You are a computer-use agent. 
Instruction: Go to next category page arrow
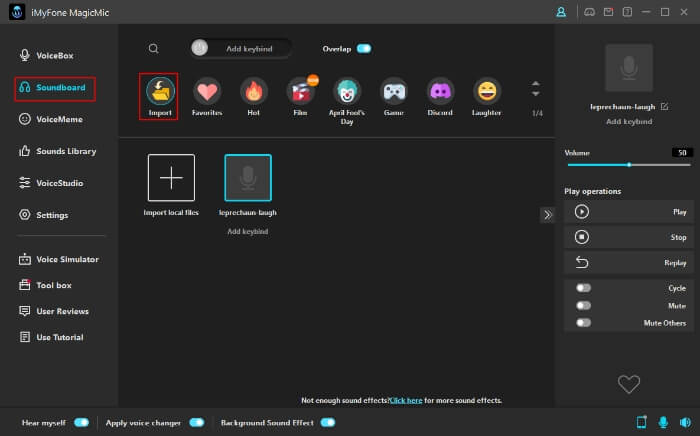[x=536, y=94]
